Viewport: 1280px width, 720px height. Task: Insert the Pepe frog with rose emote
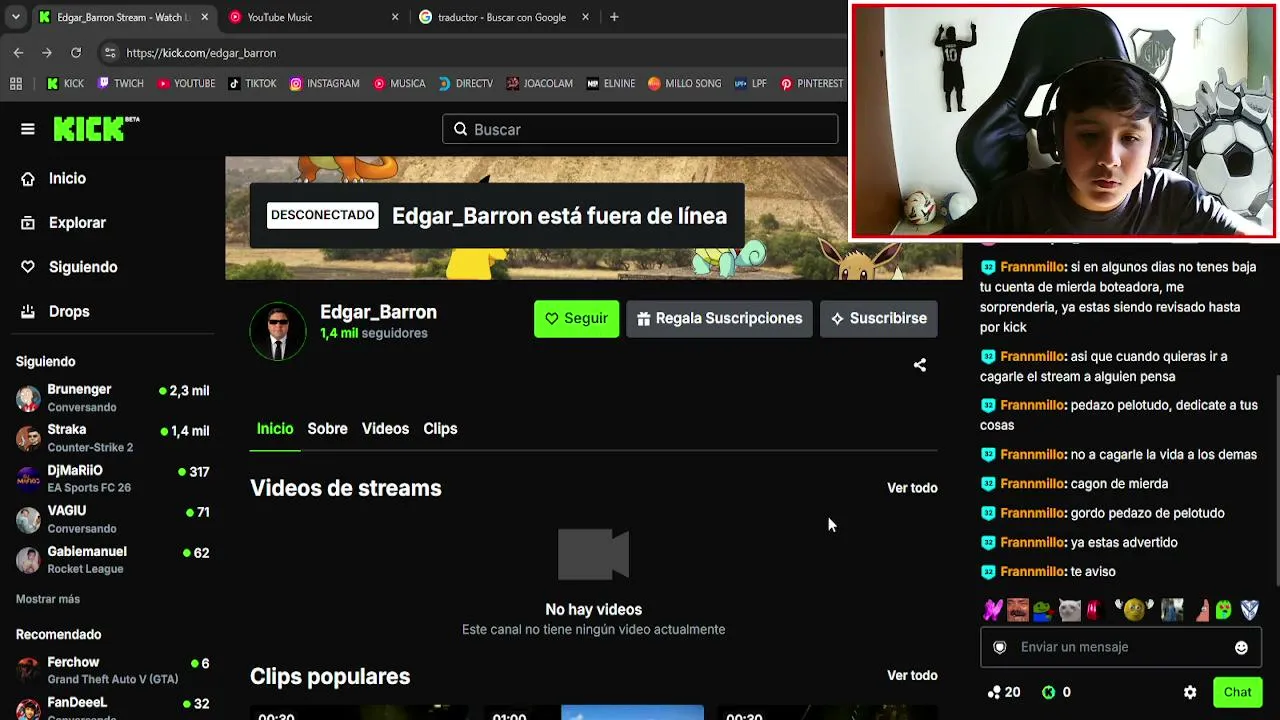point(1044,609)
